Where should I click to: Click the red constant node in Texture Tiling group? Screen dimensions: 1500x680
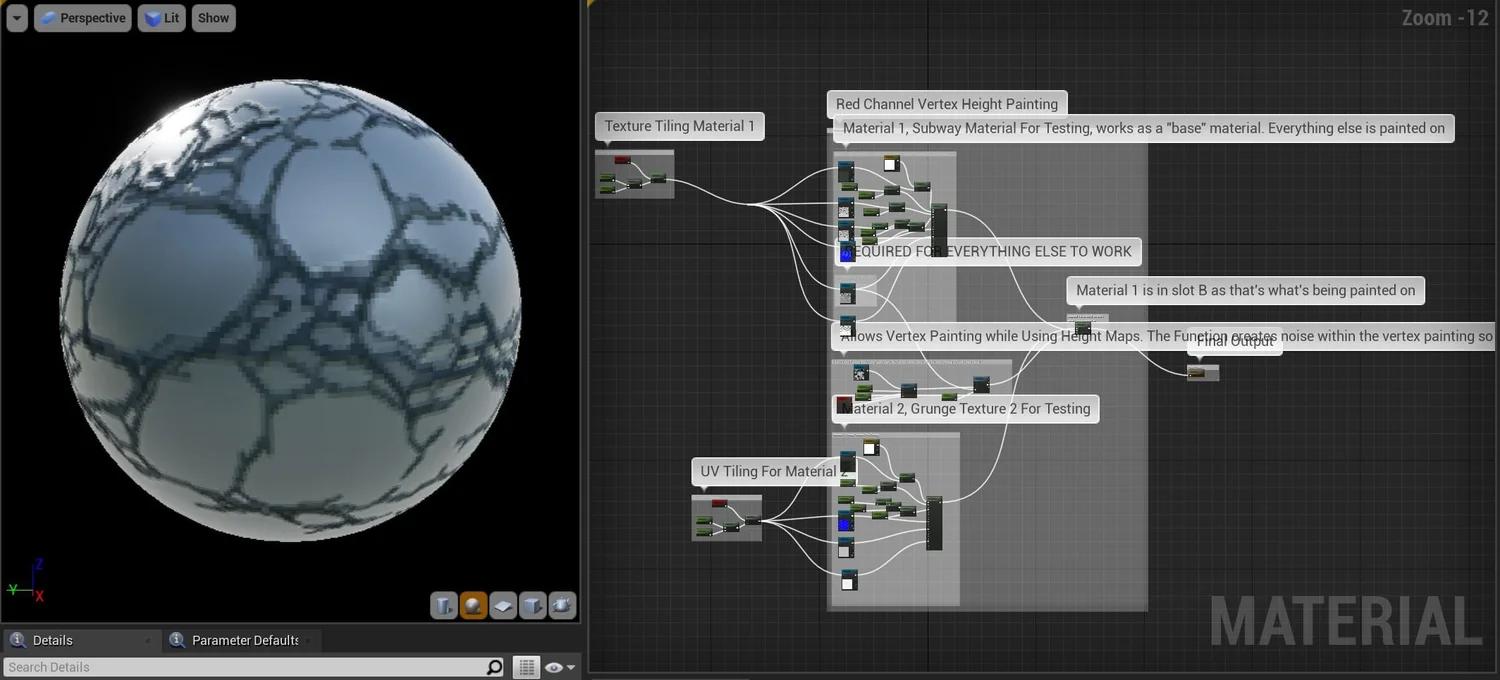(621, 159)
